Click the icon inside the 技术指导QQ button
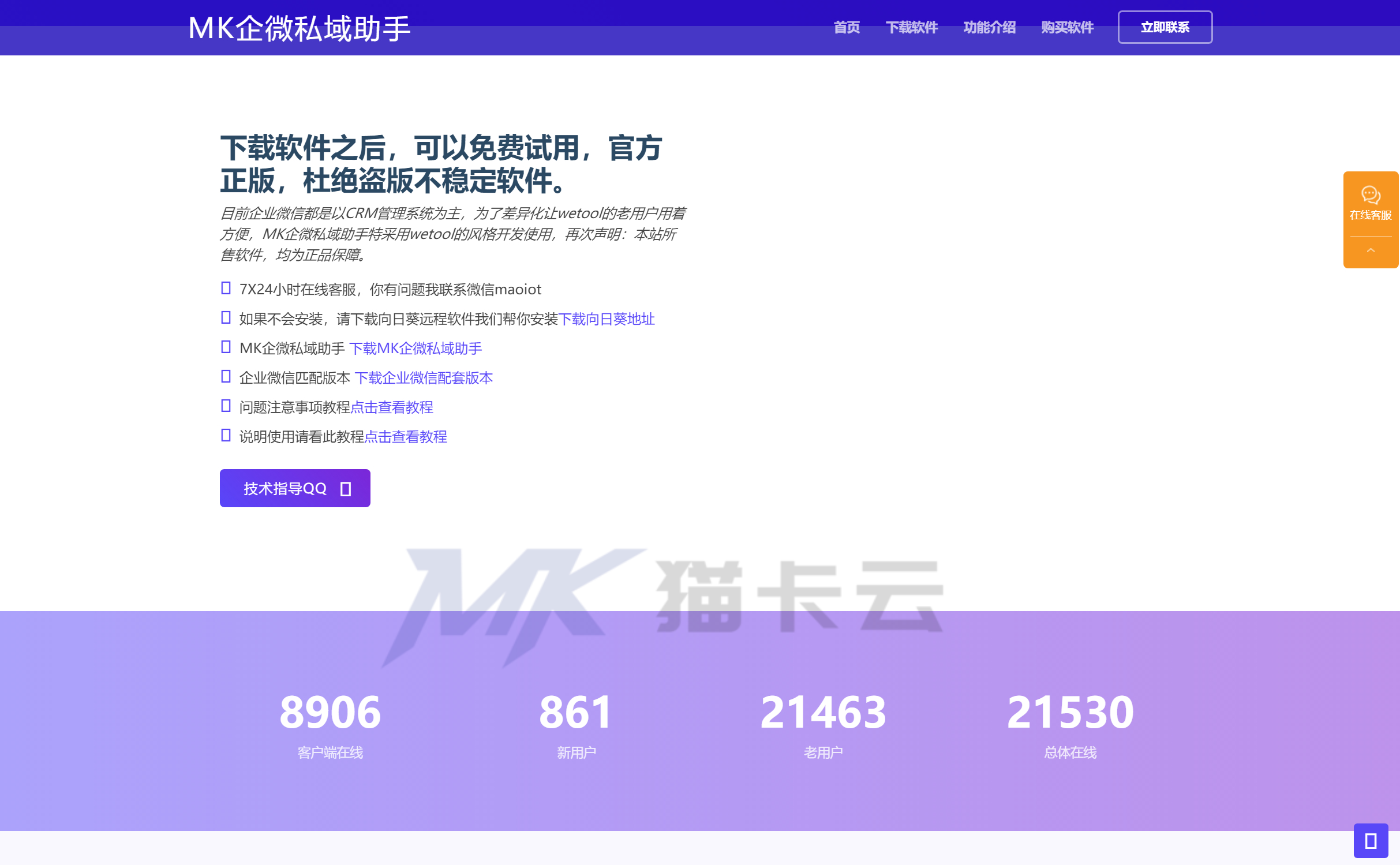Image resolution: width=1400 pixels, height=865 pixels. [346, 489]
